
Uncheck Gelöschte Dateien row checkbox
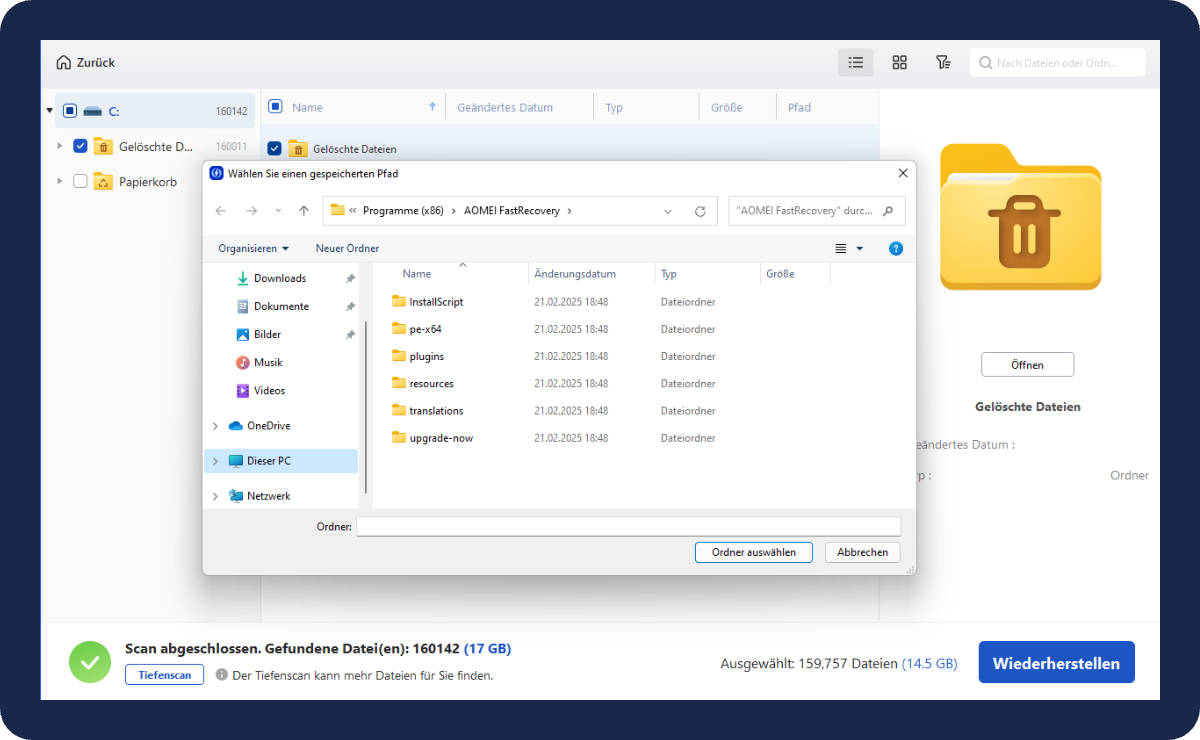click(x=275, y=149)
